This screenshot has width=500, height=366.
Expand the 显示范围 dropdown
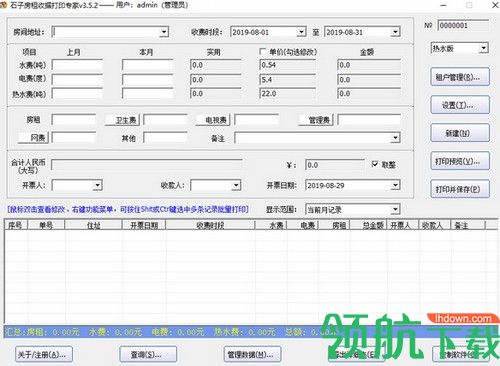tap(395, 210)
